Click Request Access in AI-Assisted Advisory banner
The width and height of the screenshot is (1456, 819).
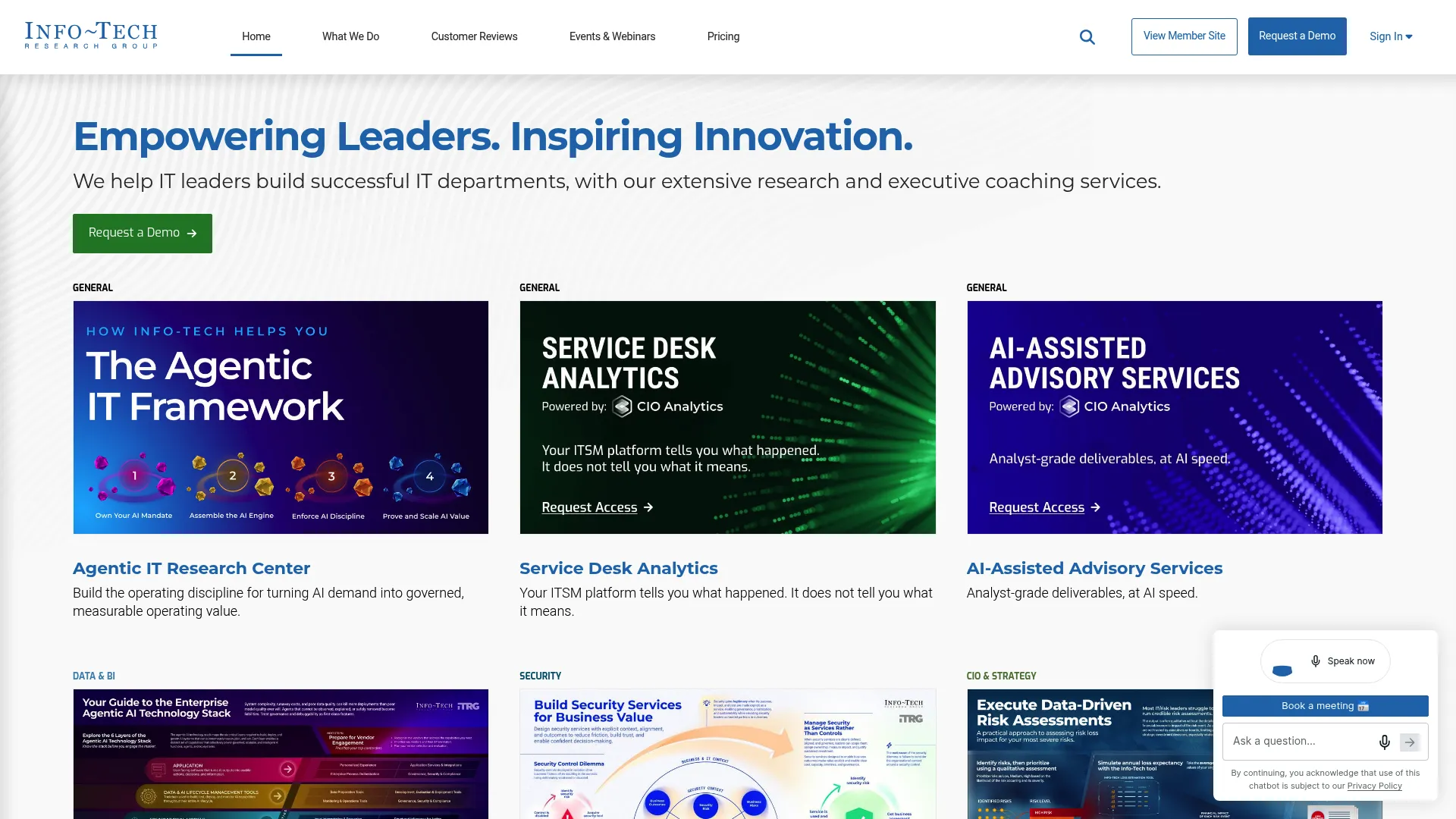1044,507
